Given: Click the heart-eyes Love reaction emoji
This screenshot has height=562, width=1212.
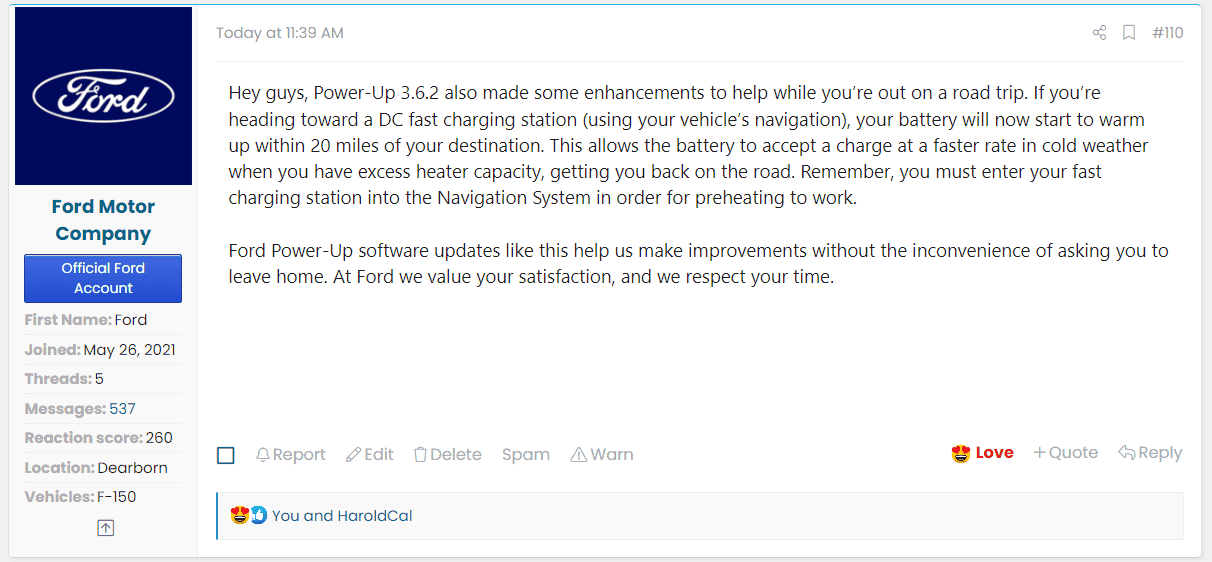Looking at the screenshot, I should click(x=961, y=454).
